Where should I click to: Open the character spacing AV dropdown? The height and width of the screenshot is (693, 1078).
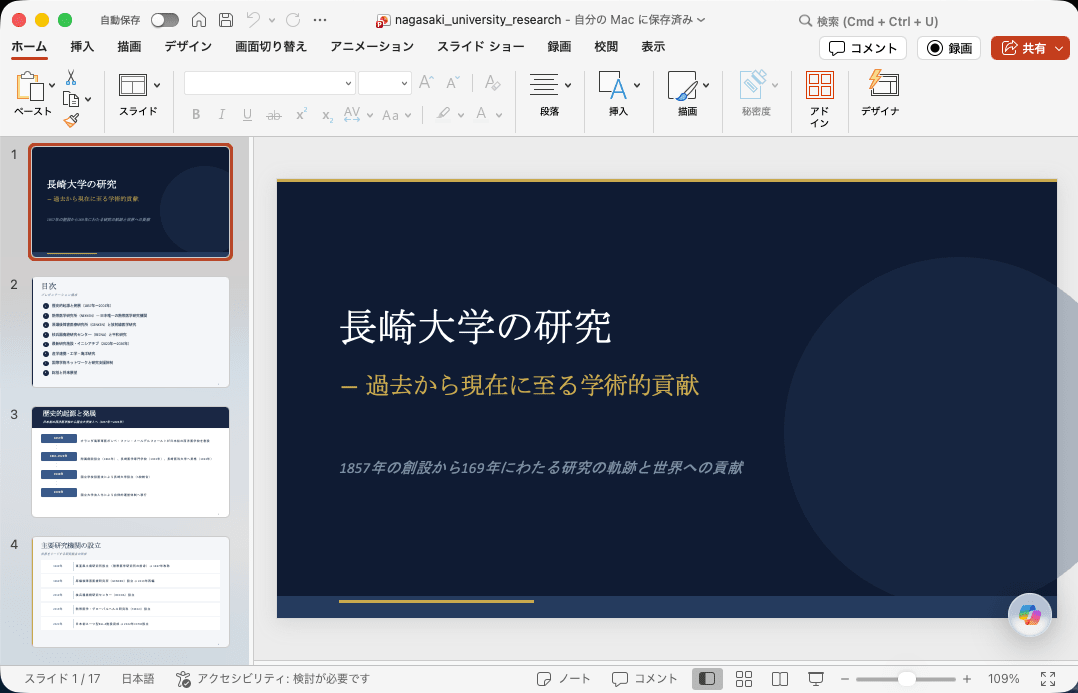coord(358,115)
